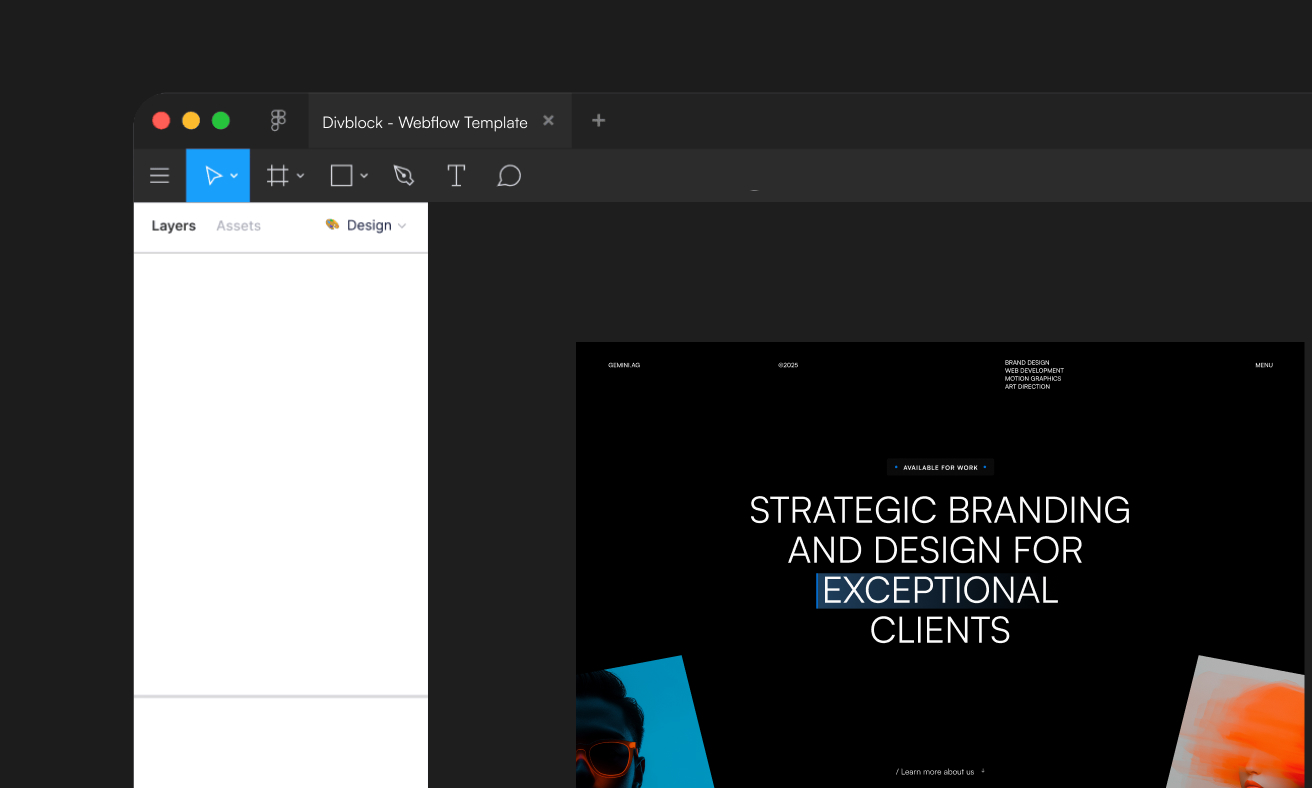Click the ©2025 text in the design
The width and height of the screenshot is (1312, 788).
click(x=788, y=365)
